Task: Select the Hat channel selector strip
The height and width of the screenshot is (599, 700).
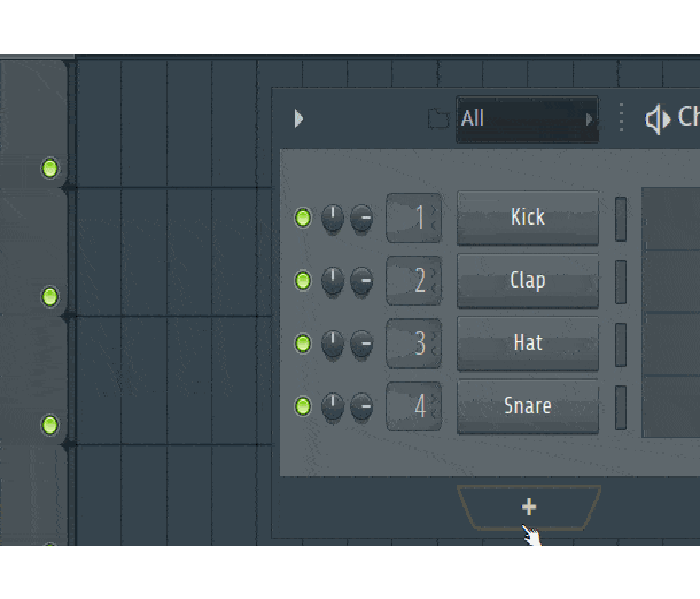Action: 621,345
